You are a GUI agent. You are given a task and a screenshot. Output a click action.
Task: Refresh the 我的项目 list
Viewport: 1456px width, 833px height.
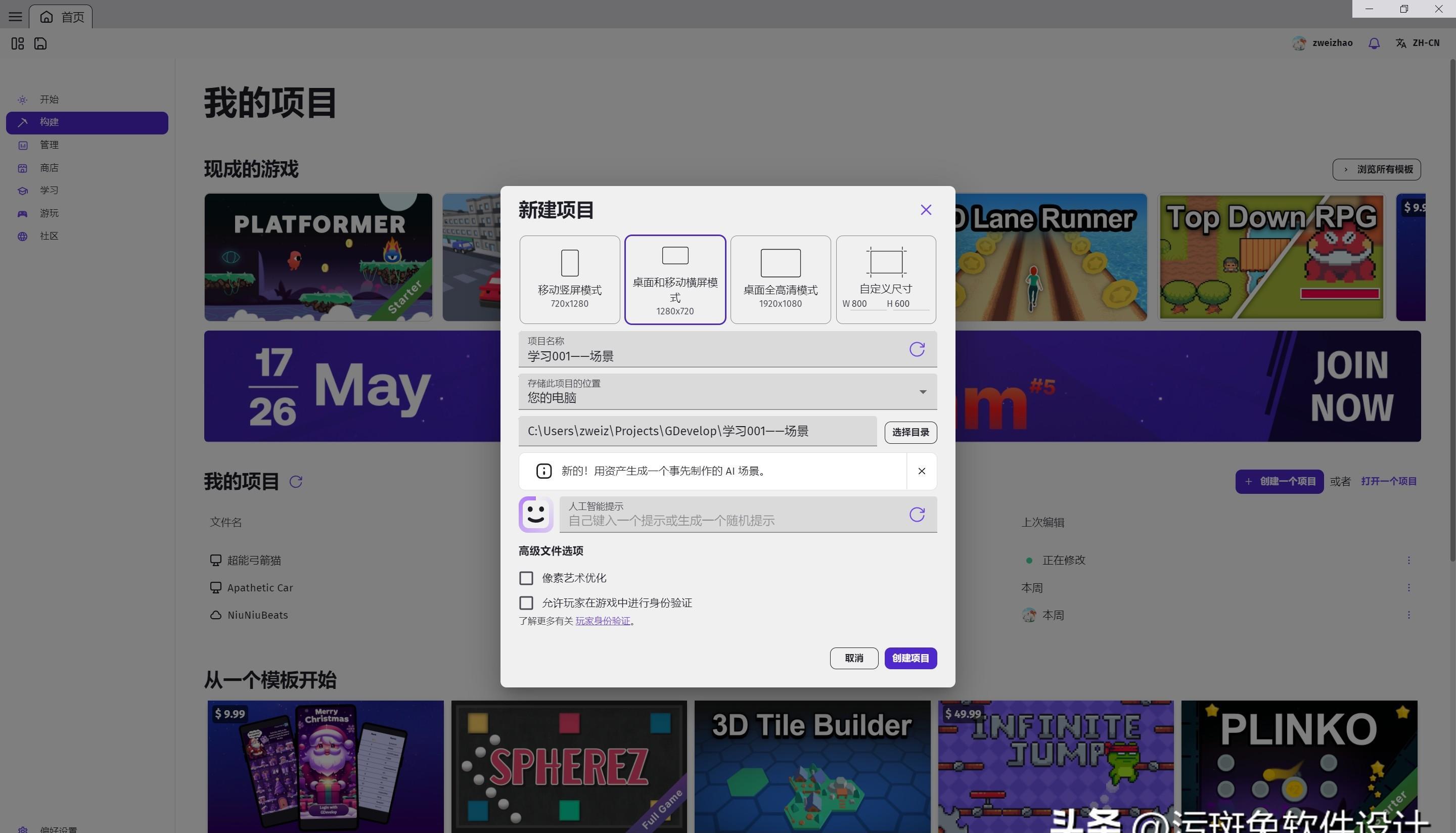tap(295, 482)
